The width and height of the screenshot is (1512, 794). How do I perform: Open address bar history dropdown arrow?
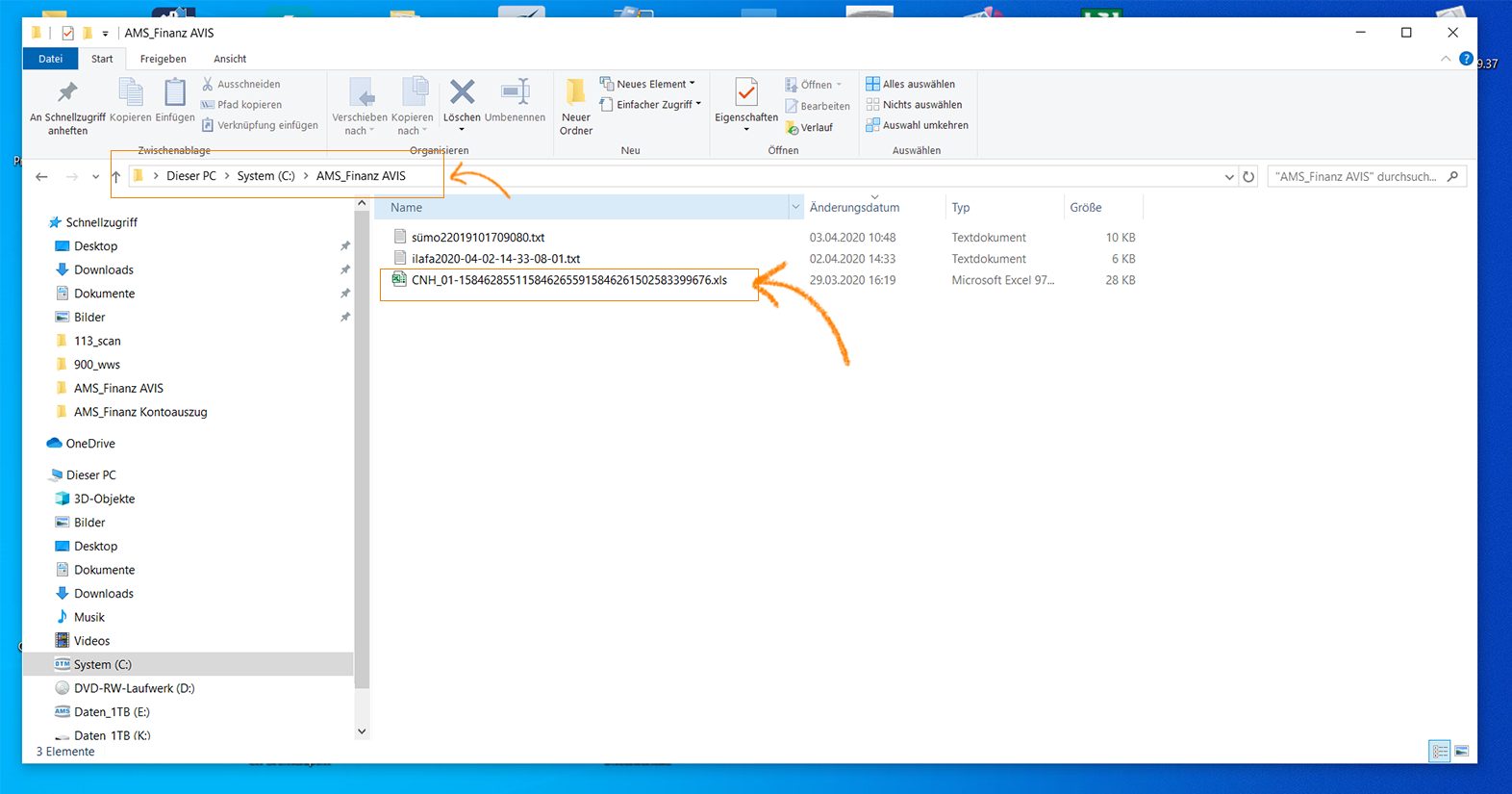[1228, 177]
